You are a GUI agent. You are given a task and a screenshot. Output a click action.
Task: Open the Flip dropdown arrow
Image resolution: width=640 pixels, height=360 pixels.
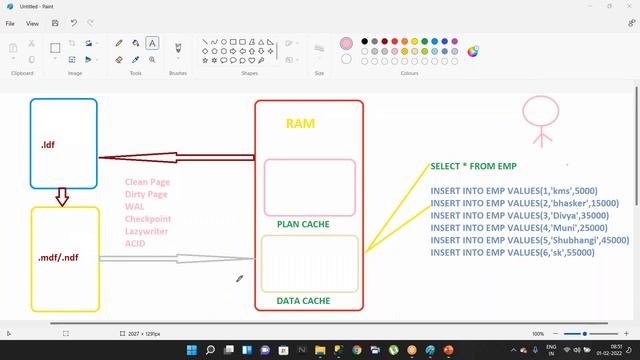(x=97, y=60)
